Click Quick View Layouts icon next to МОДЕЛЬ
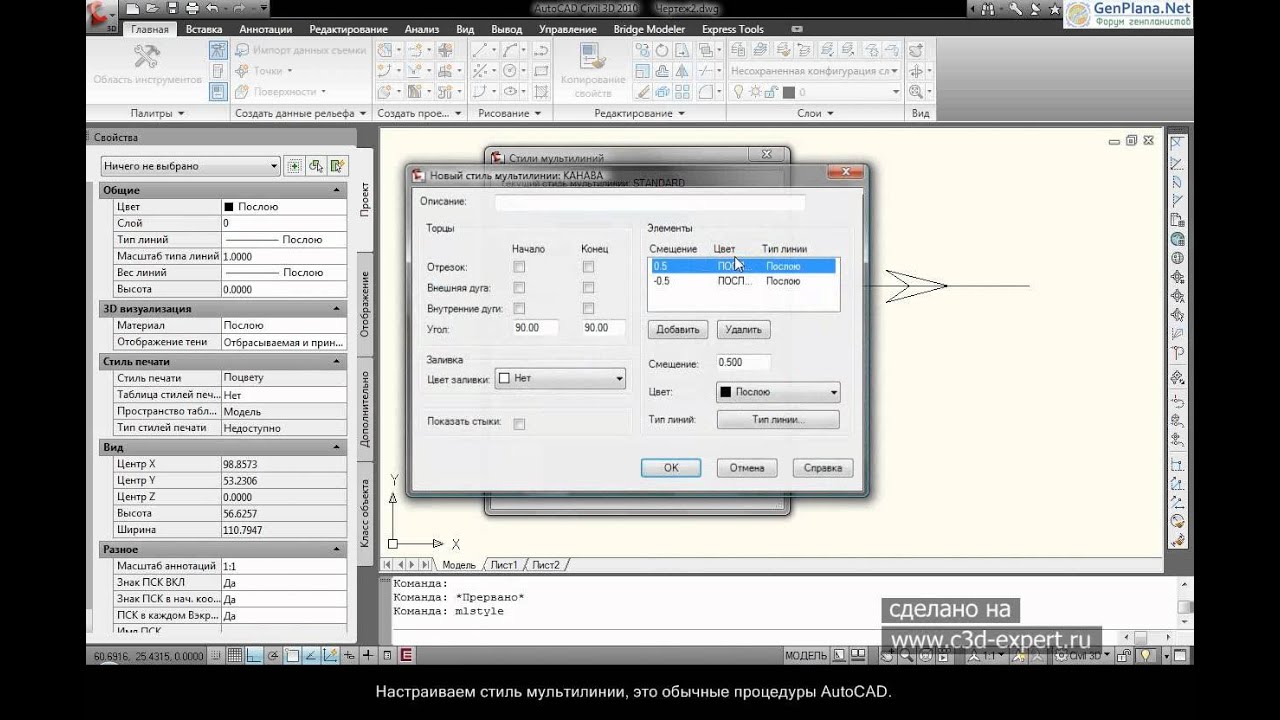Screen dimensions: 1280x720 point(858,655)
